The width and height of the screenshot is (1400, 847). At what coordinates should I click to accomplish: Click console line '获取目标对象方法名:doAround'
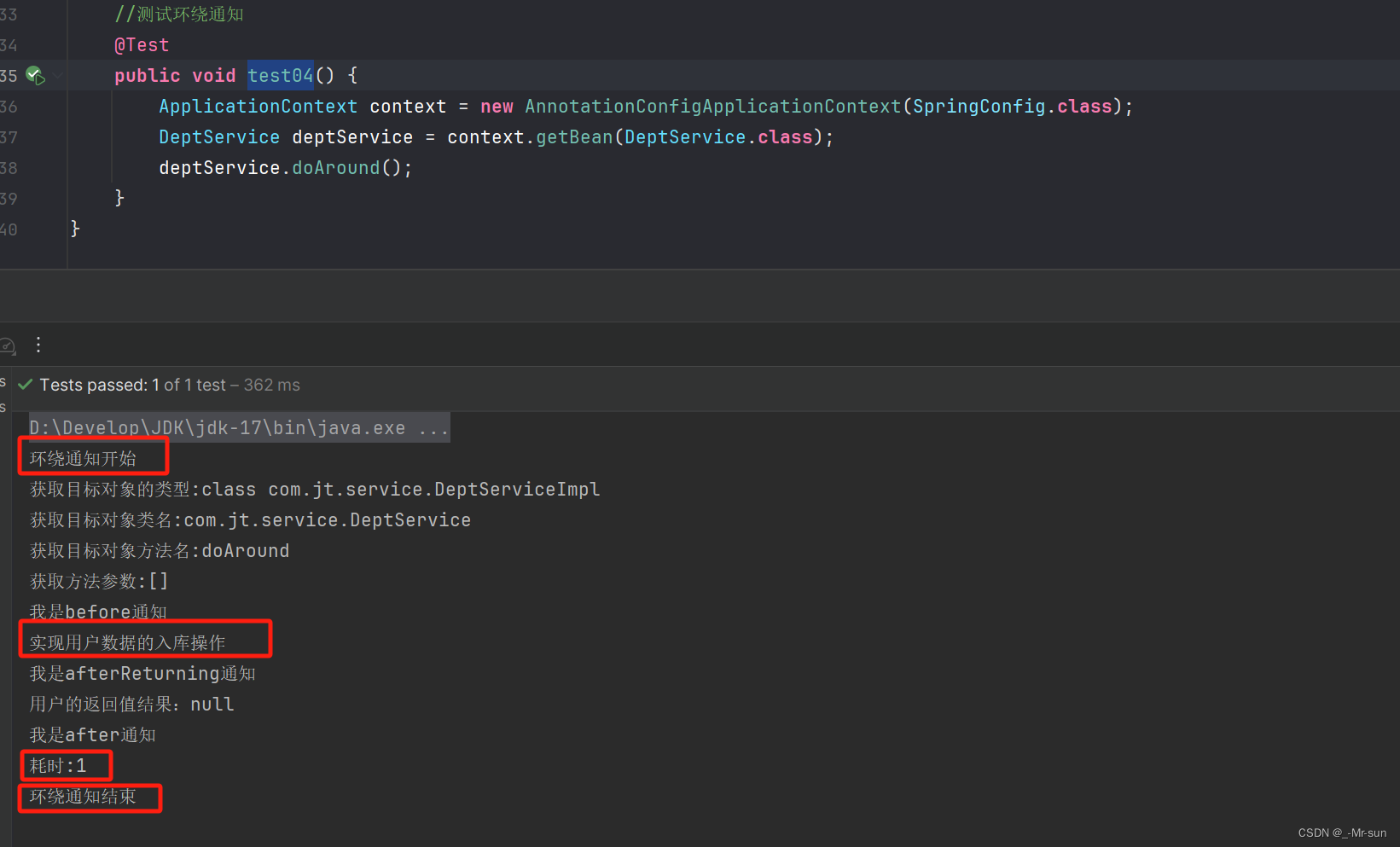[x=160, y=551]
